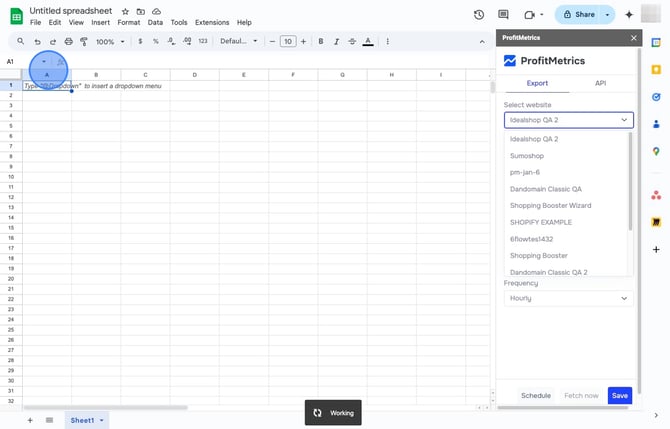Toggle strikethrough formatting
Viewport: 670px width, 429px height.
(352, 41)
